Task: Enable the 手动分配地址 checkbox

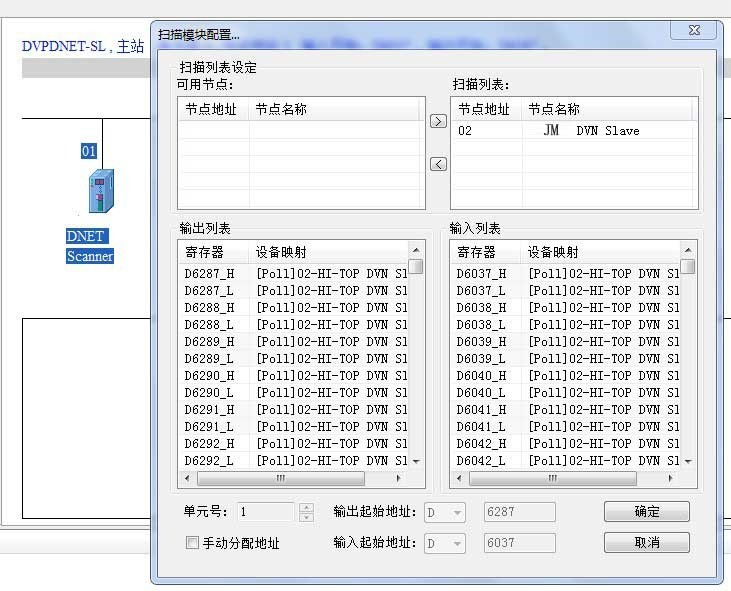Action: pyautogui.click(x=193, y=543)
